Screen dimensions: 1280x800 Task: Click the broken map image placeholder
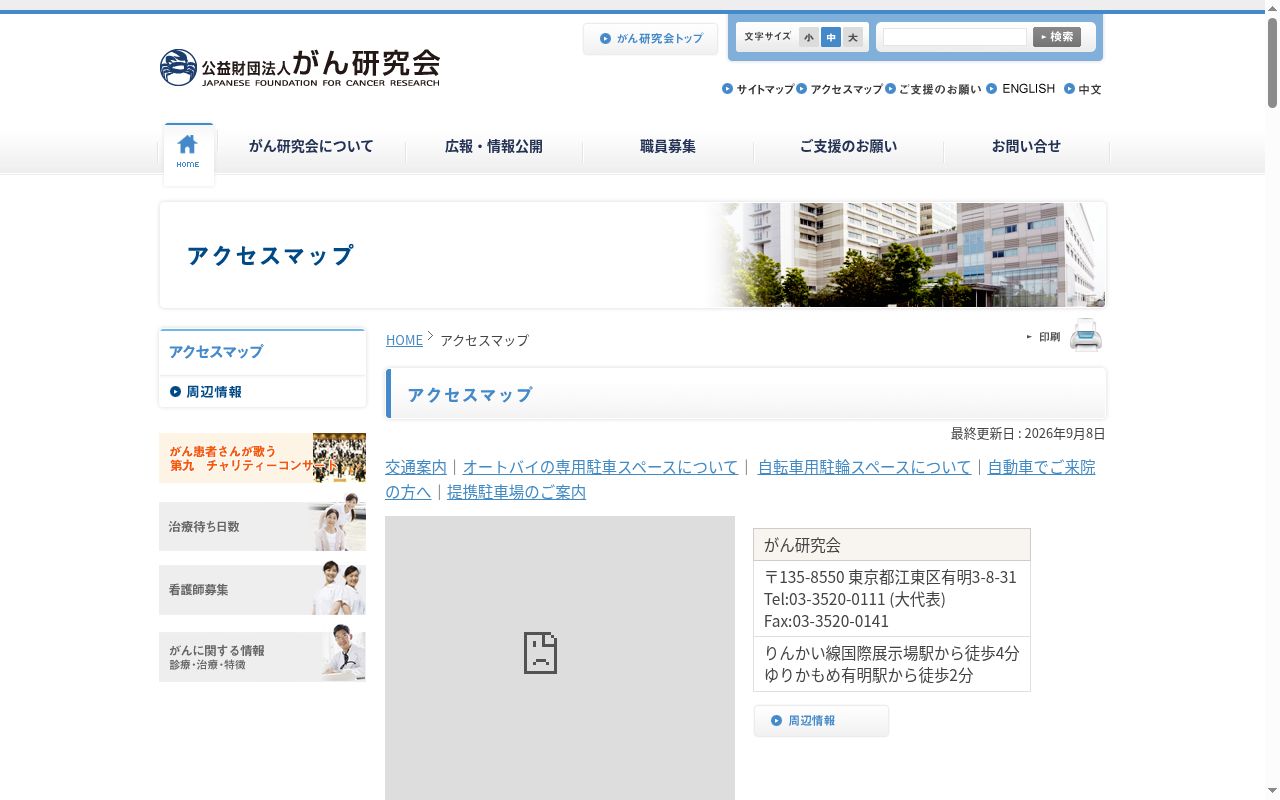click(560, 657)
